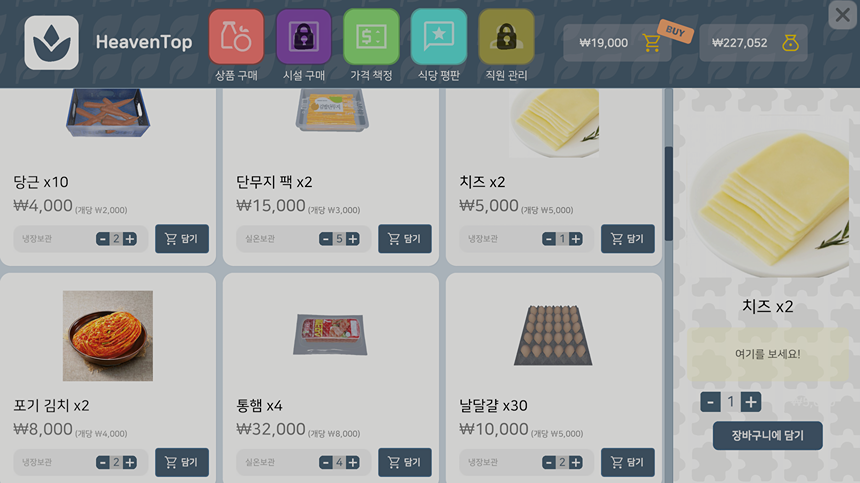This screenshot has width=860, height=483.
Task: Open the locked 직원 관리 staff icon
Action: 506,37
